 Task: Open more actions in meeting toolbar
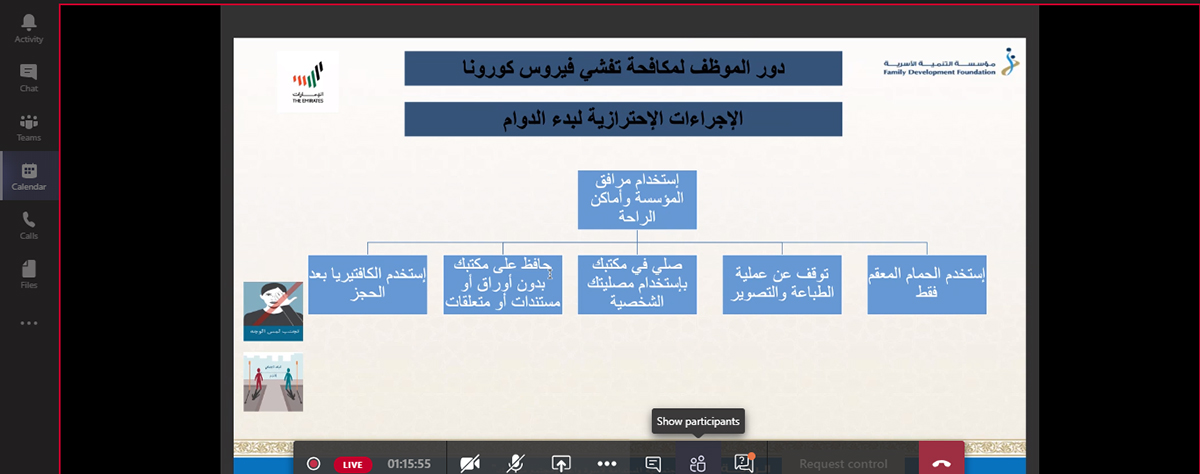pyautogui.click(x=606, y=463)
